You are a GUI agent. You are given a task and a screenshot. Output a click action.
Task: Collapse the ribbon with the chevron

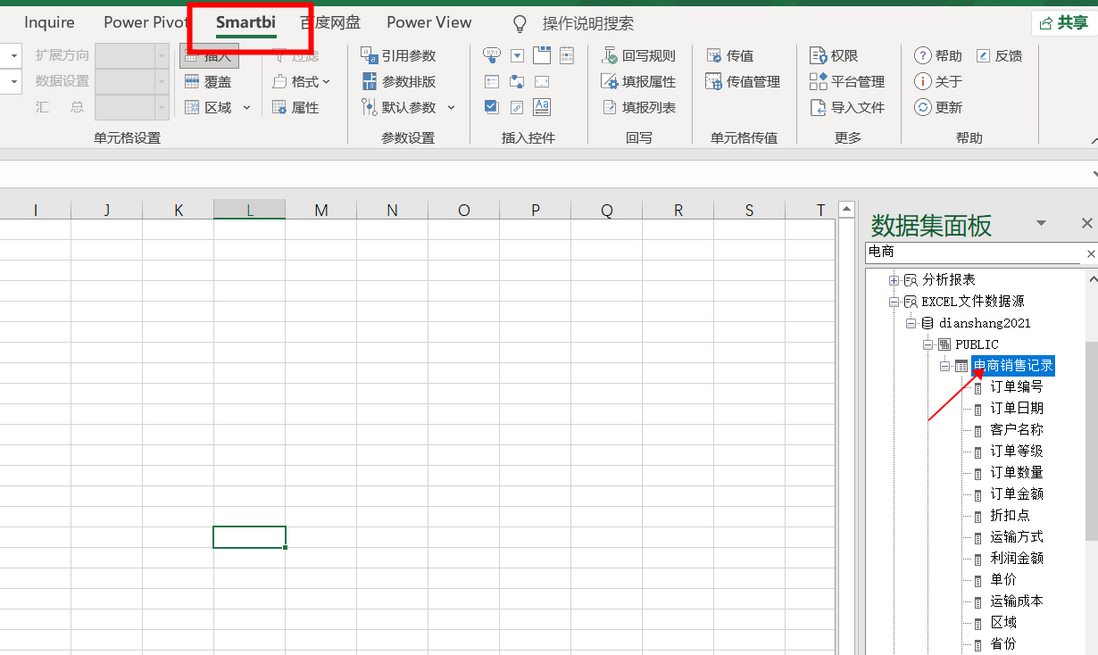coord(1094,141)
